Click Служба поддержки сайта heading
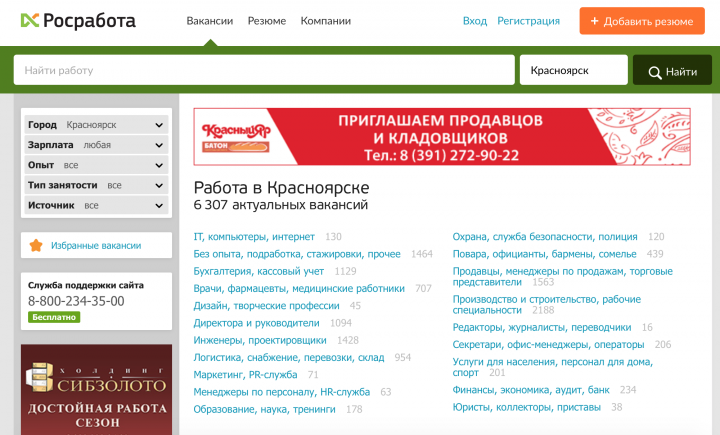Viewport: 720px width, 435px height. [x=86, y=285]
